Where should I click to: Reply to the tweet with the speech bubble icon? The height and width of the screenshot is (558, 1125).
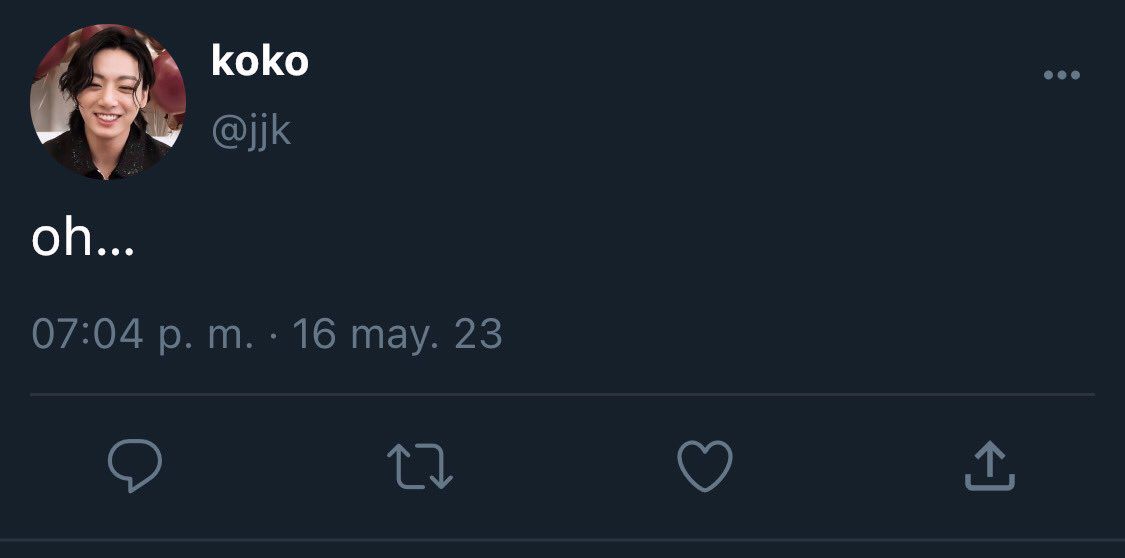135,465
